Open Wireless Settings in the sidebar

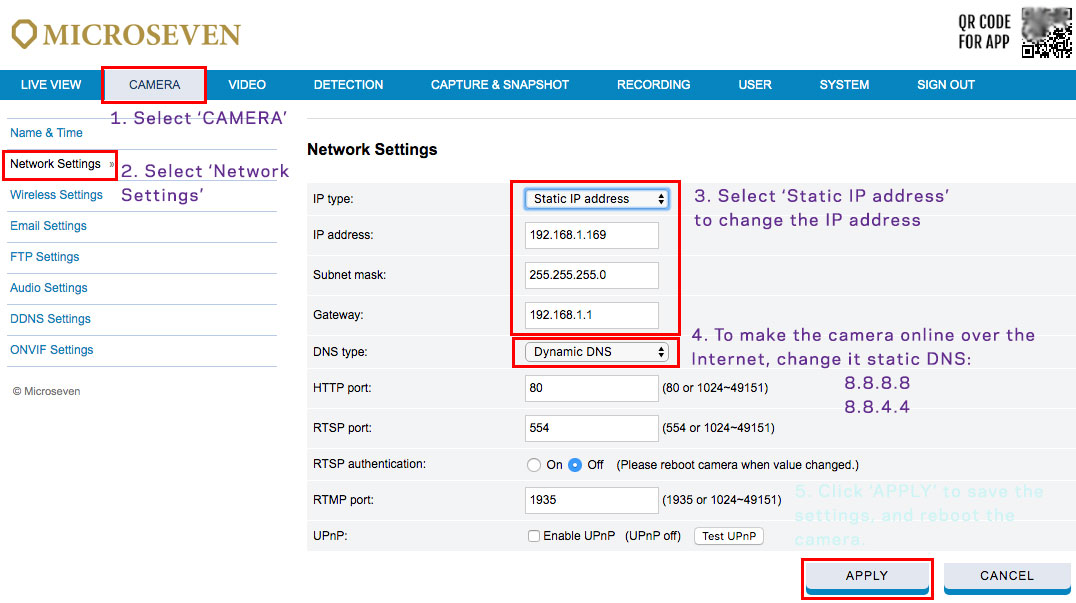[x=56, y=195]
